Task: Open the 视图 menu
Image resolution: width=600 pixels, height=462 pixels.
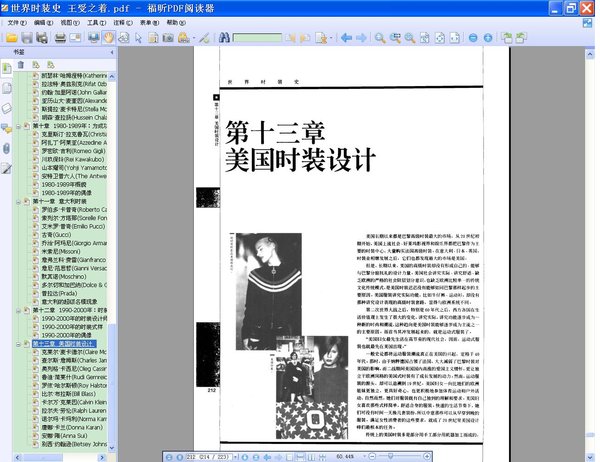Action: (x=67, y=21)
